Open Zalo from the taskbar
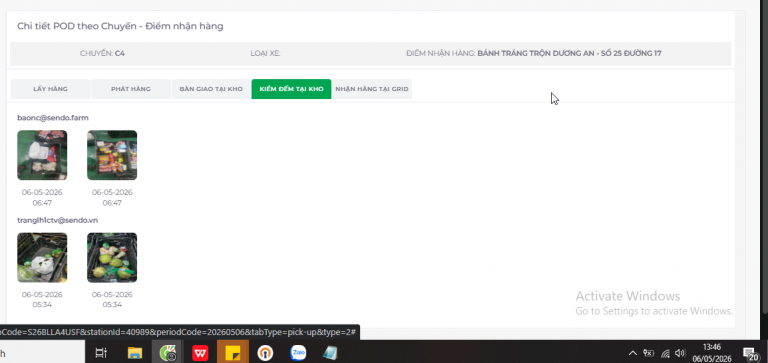This screenshot has width=768, height=363. (298, 353)
